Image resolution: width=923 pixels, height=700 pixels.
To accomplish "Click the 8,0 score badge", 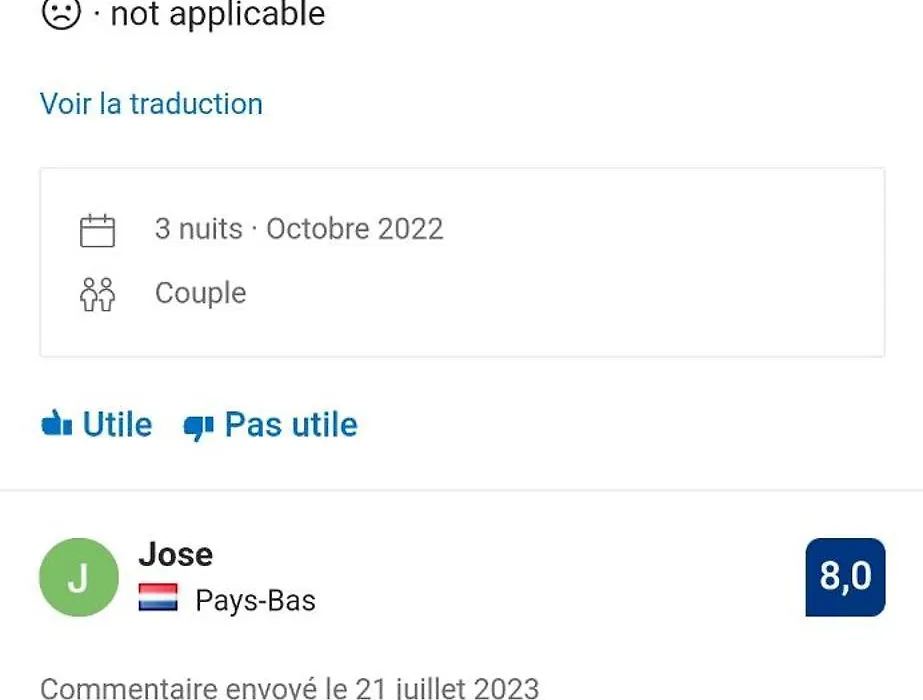I will pyautogui.click(x=845, y=577).
